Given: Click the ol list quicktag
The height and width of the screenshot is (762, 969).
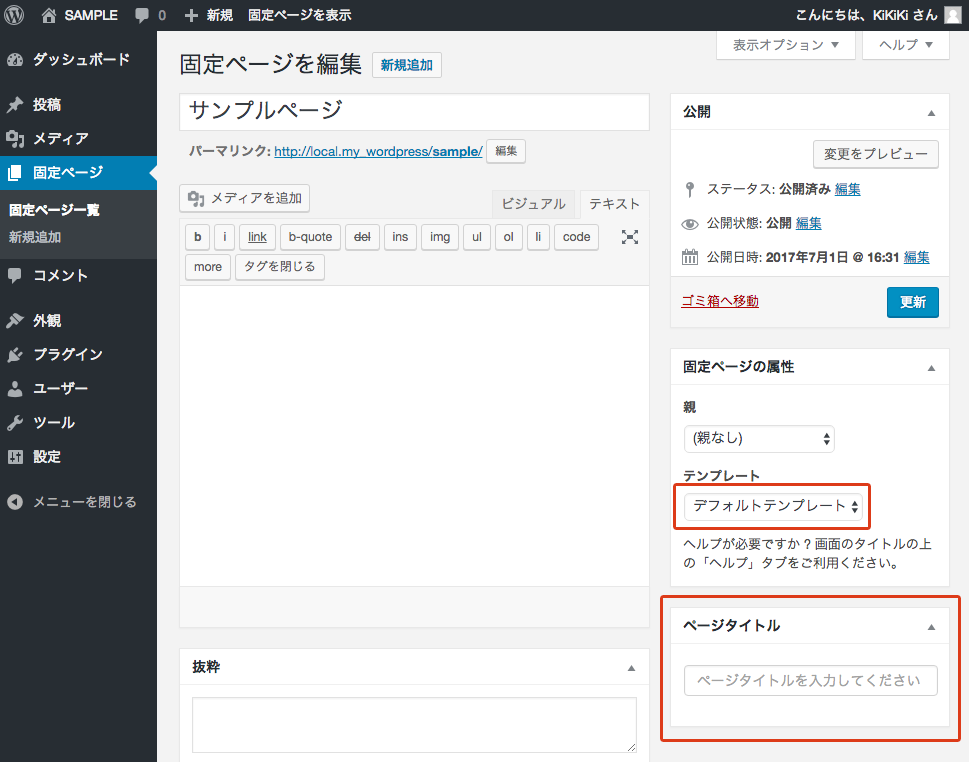Looking at the screenshot, I should [509, 237].
